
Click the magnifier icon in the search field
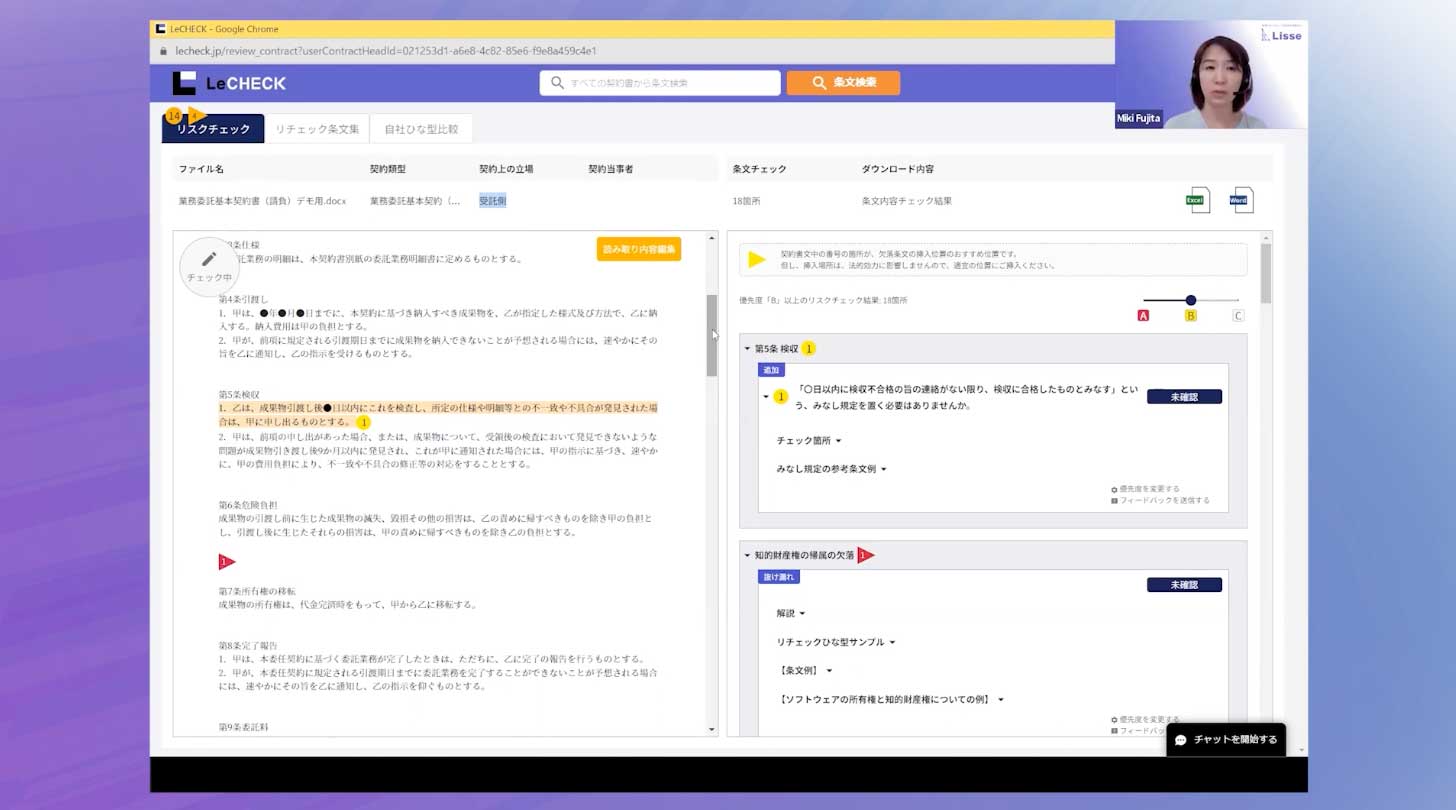(x=557, y=83)
